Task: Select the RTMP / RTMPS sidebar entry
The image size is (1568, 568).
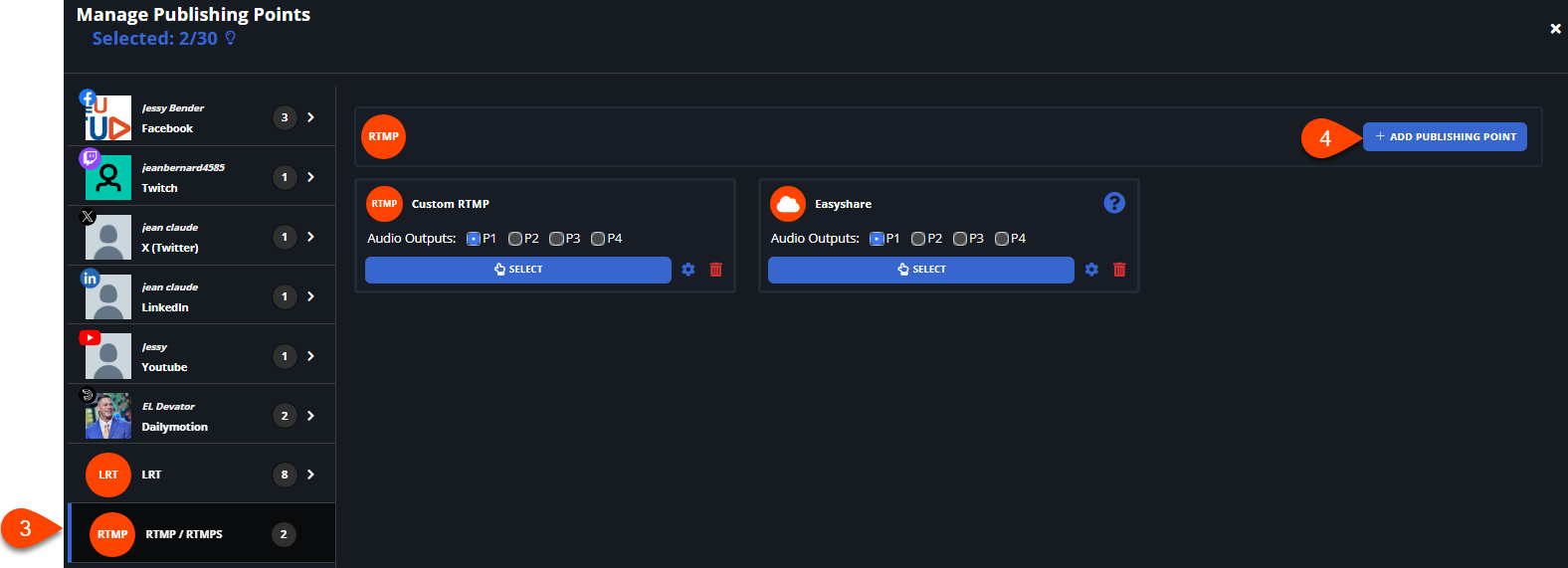Action: click(184, 534)
